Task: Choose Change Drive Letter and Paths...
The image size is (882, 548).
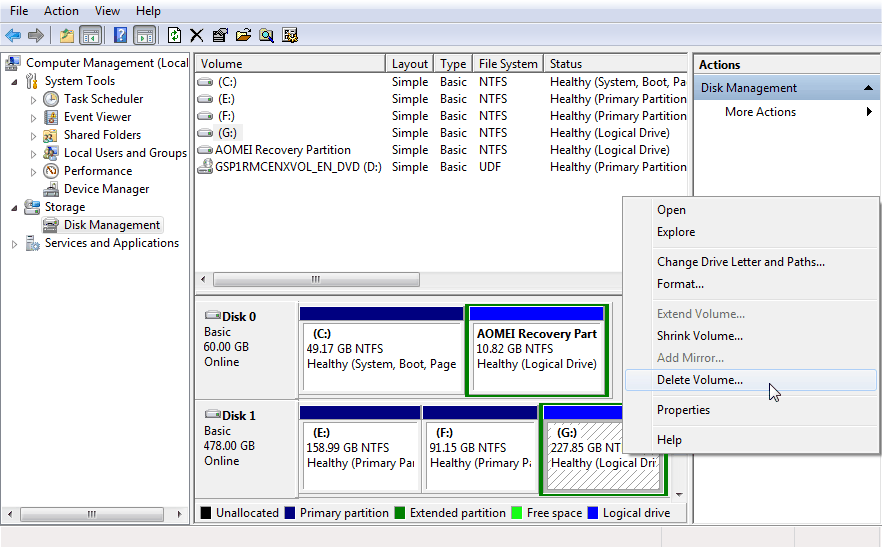Action: [751, 262]
